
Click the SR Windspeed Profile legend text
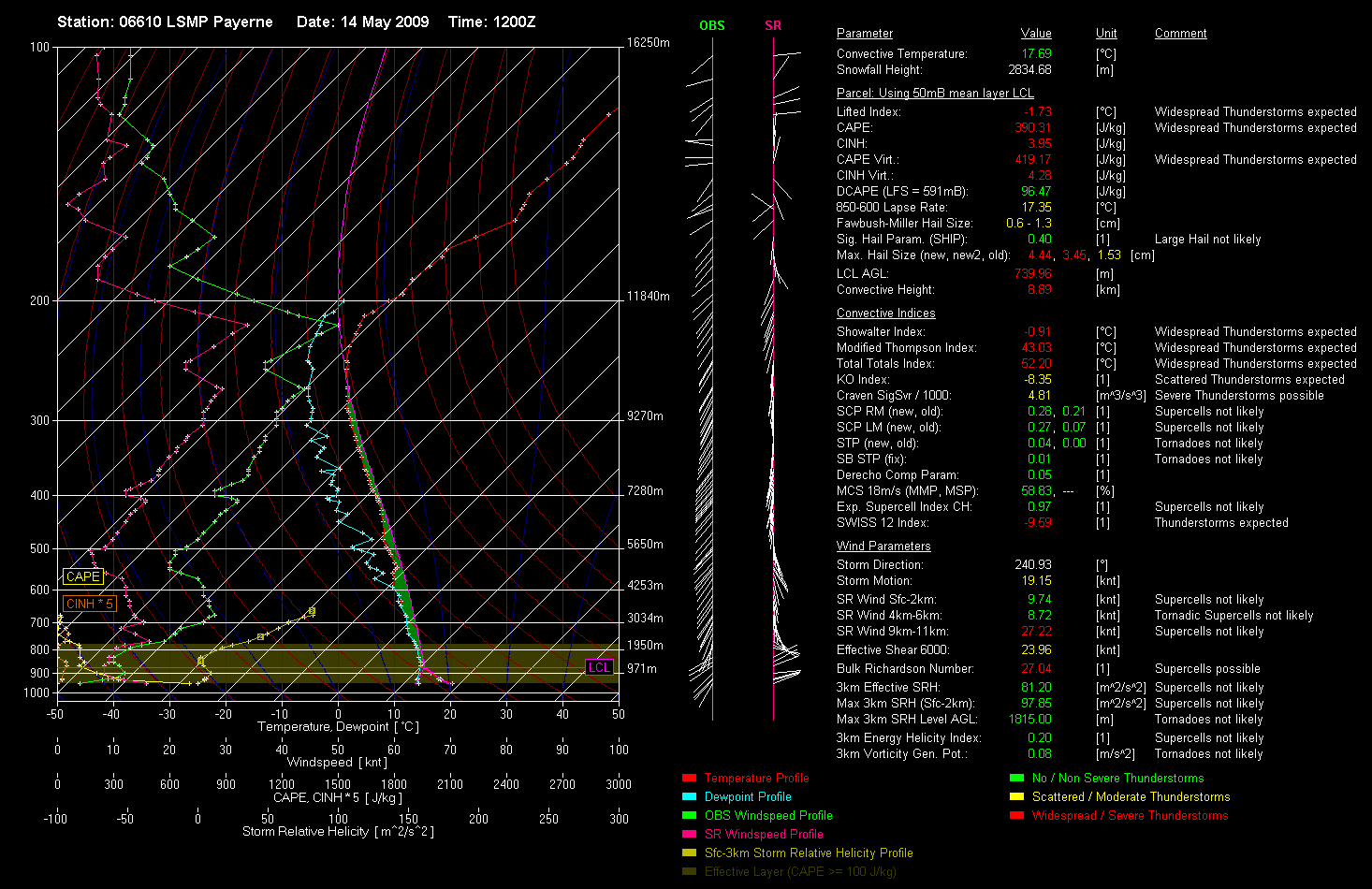[764, 835]
